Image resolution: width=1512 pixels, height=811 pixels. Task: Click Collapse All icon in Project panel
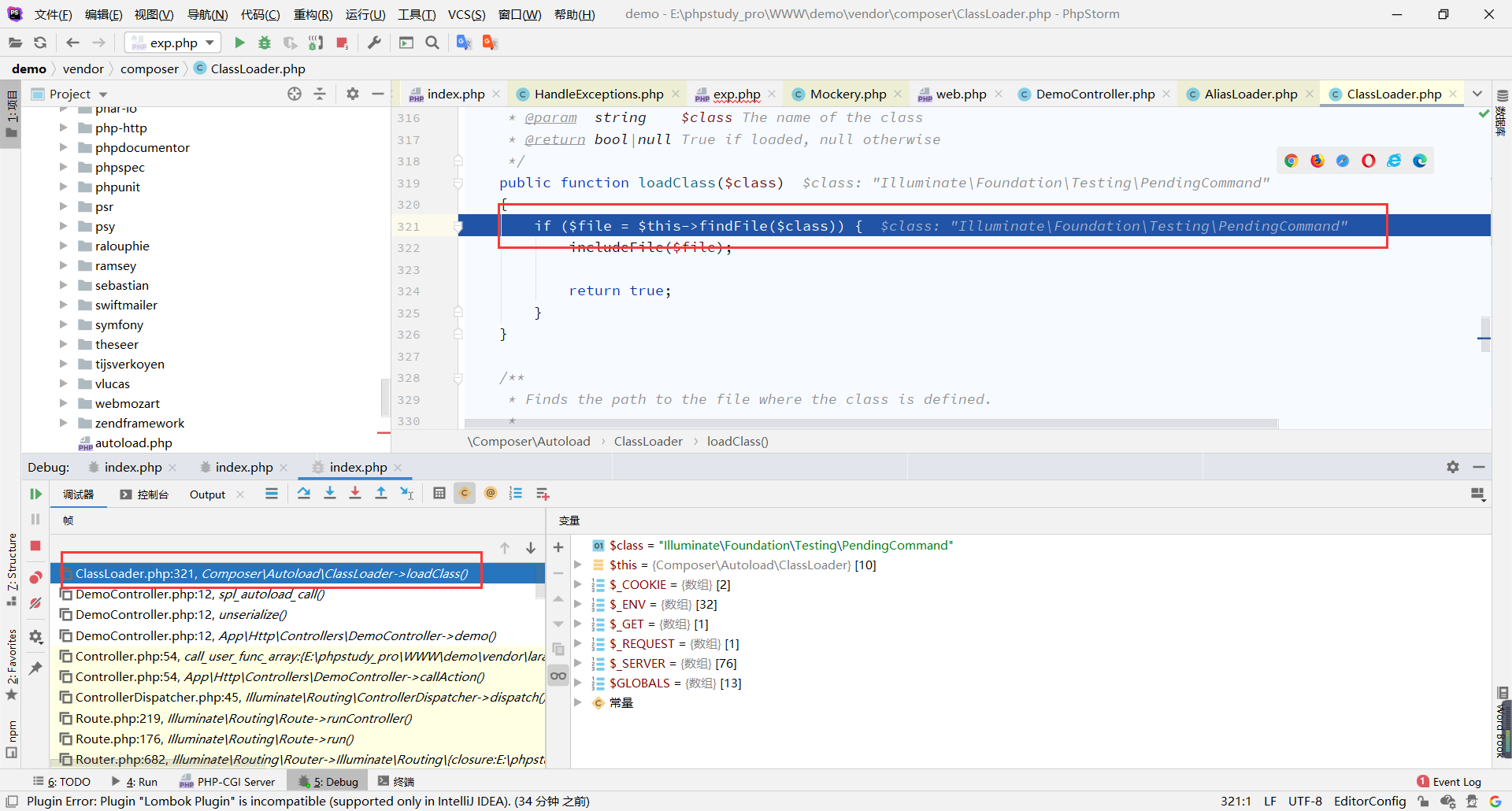point(320,94)
